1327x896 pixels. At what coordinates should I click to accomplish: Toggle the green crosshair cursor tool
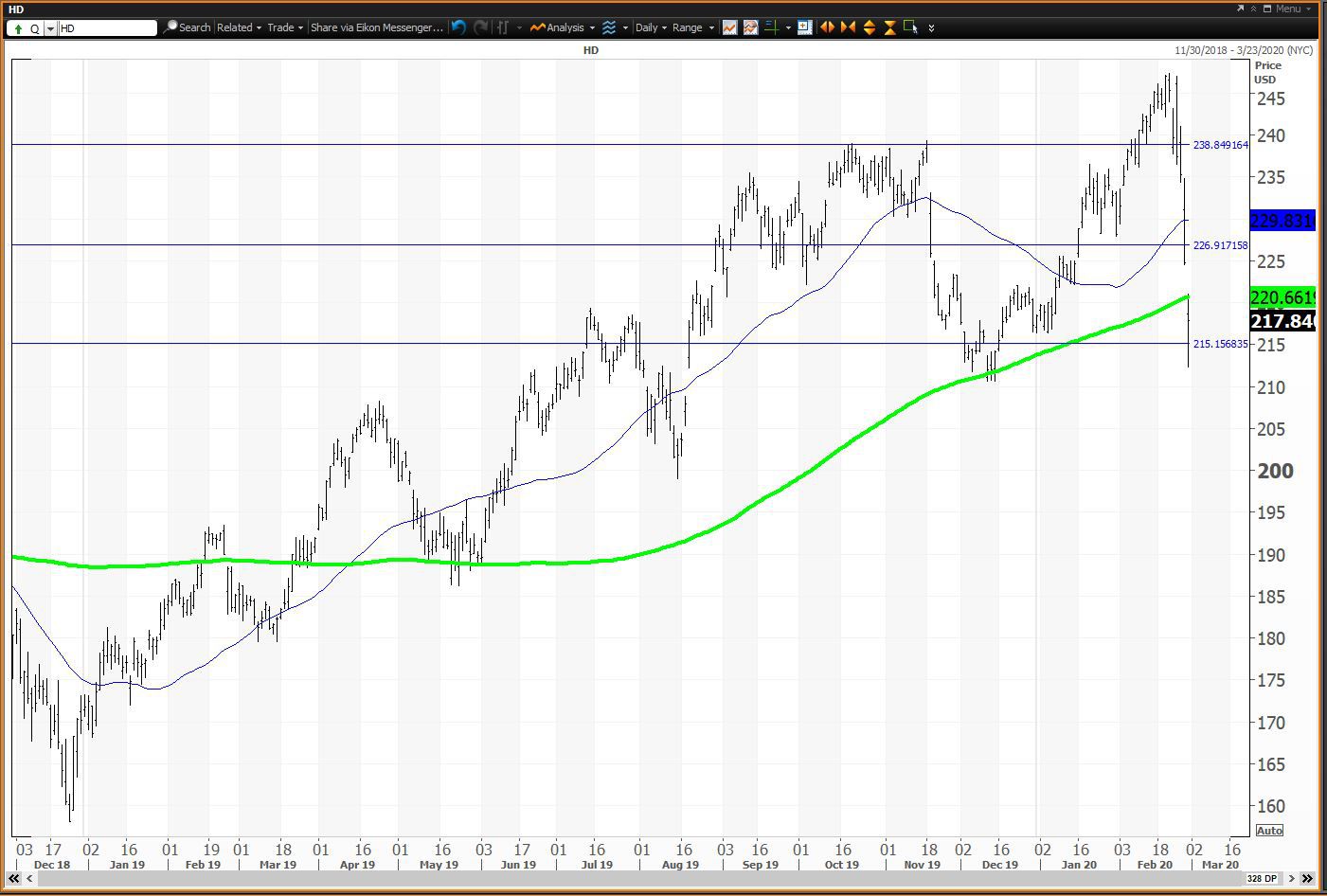click(772, 27)
